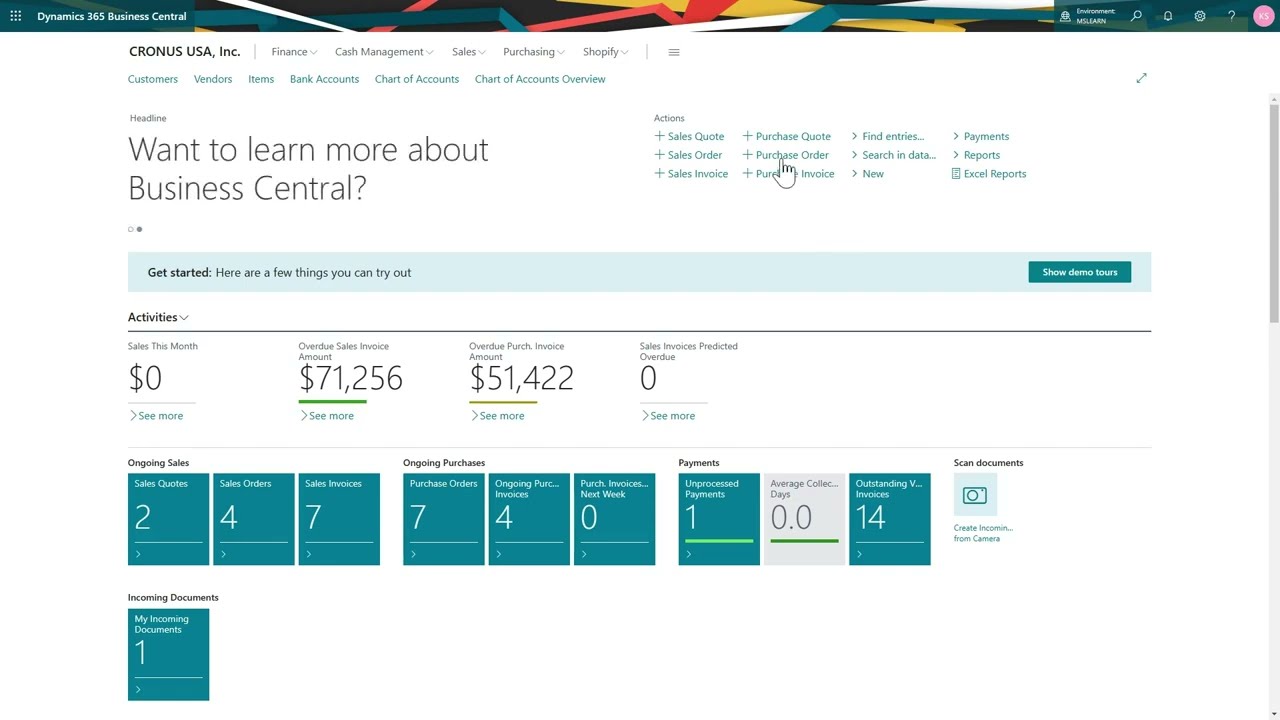Viewport: 1280px width, 720px height.
Task: Open the notifications bell icon
Action: tap(1168, 16)
